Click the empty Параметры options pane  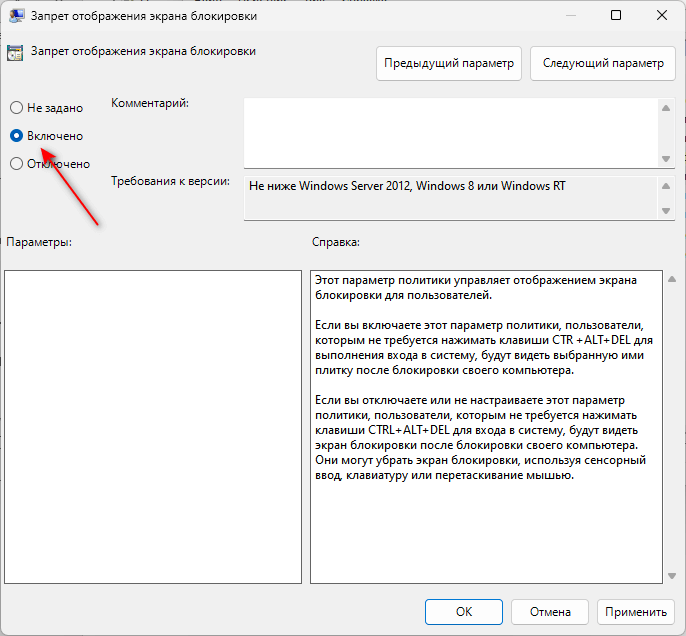(x=152, y=426)
